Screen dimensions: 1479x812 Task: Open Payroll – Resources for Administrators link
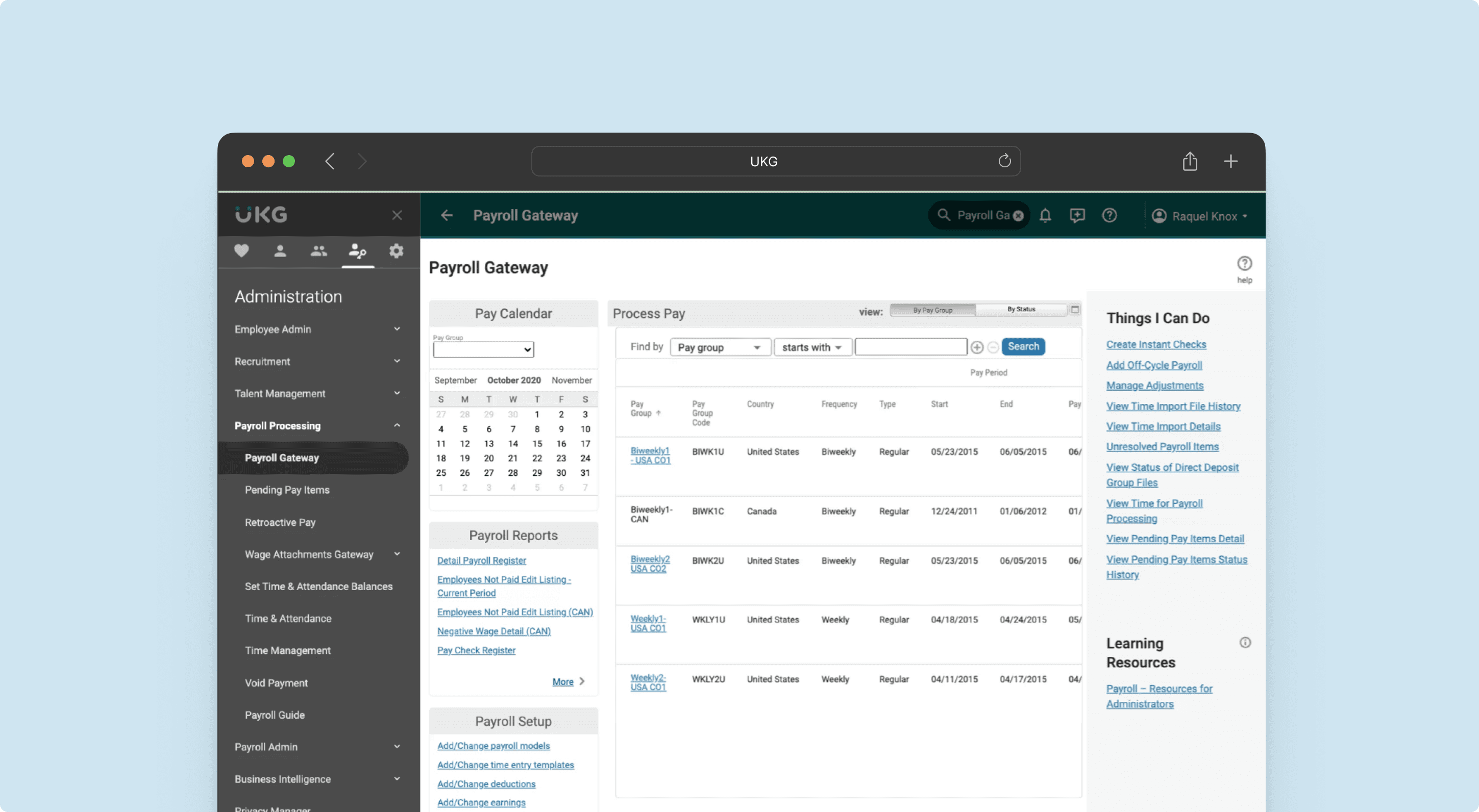1158,696
